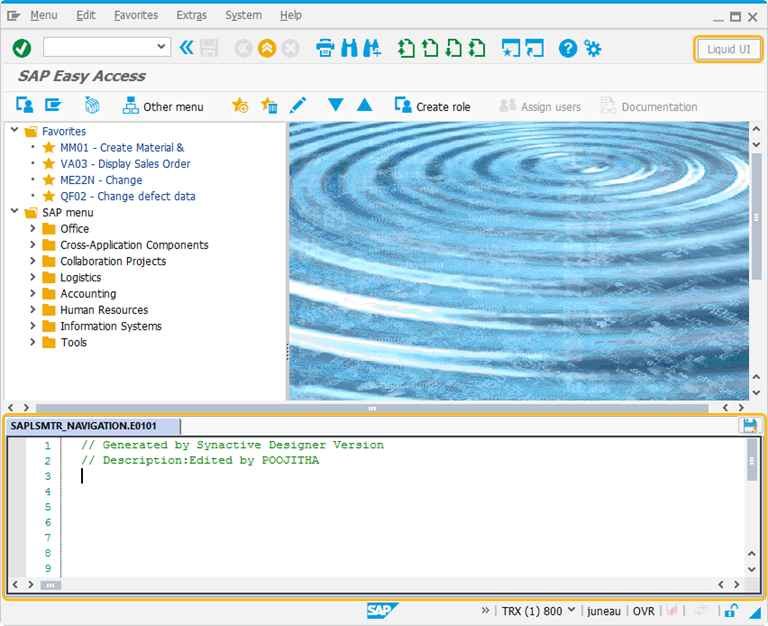Expand the Information Systems folder
The image size is (768, 626).
[x=32, y=325]
